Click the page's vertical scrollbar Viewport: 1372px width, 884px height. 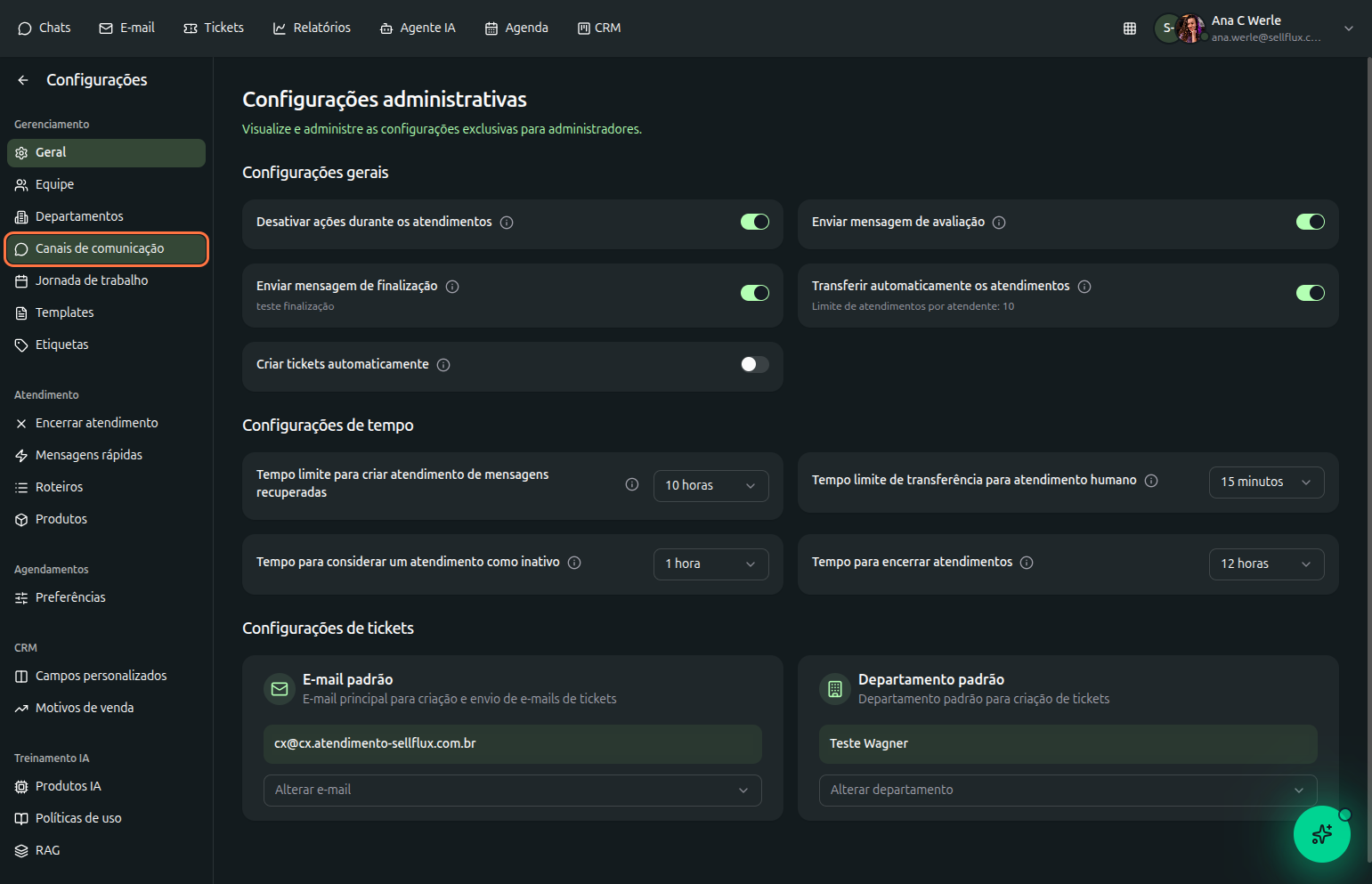pos(1368,445)
